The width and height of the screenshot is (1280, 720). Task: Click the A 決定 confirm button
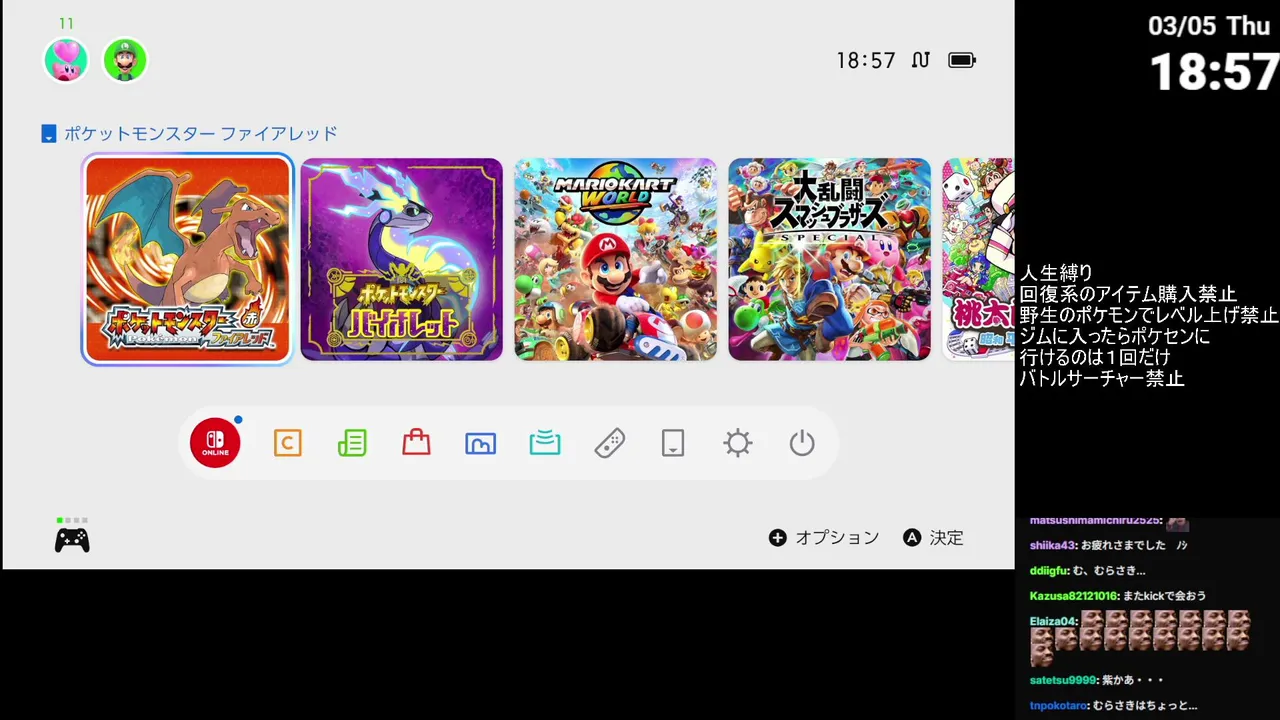tap(933, 538)
